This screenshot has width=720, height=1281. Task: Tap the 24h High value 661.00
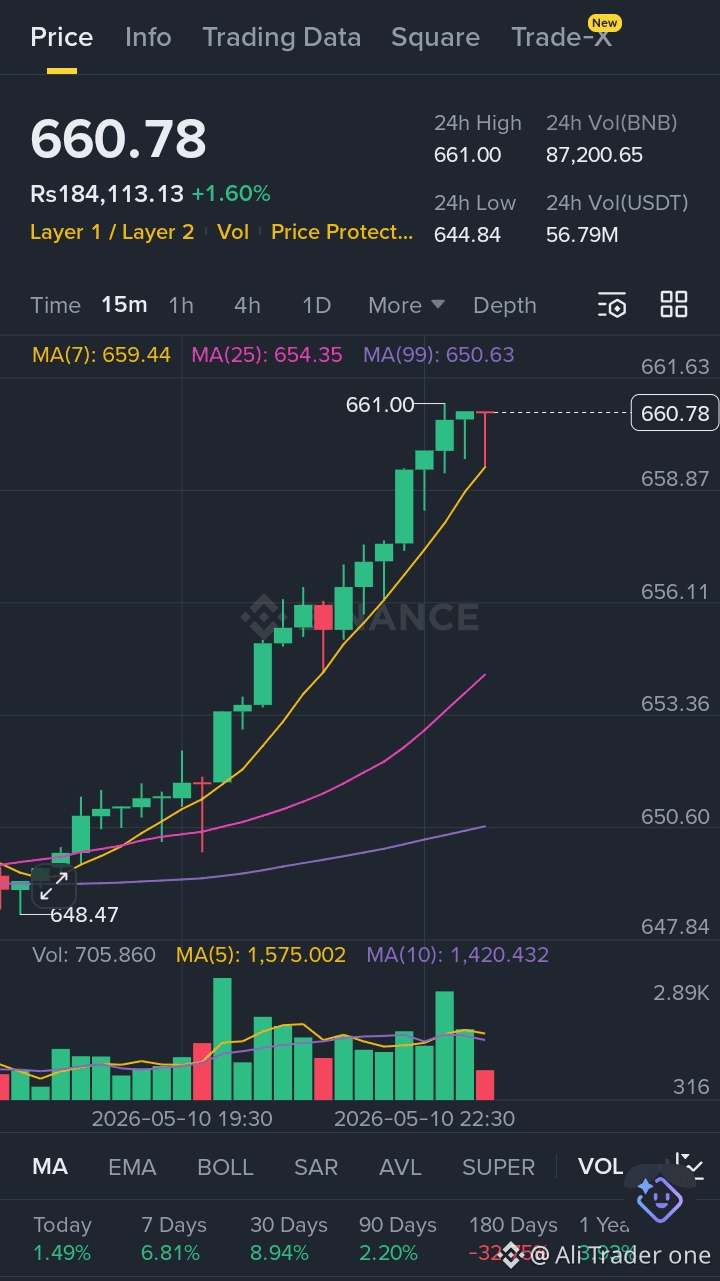[468, 155]
